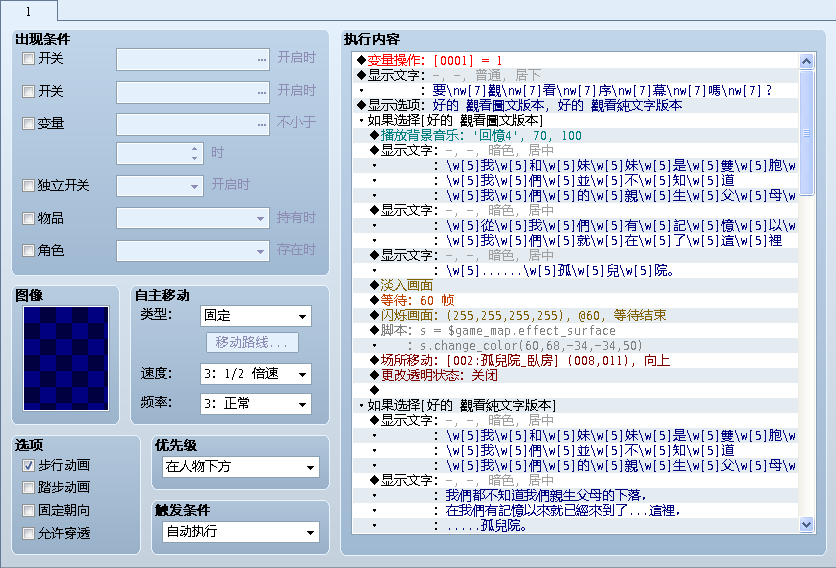Click the variable value stepper field
This screenshot has height=568, width=836.
click(160, 154)
